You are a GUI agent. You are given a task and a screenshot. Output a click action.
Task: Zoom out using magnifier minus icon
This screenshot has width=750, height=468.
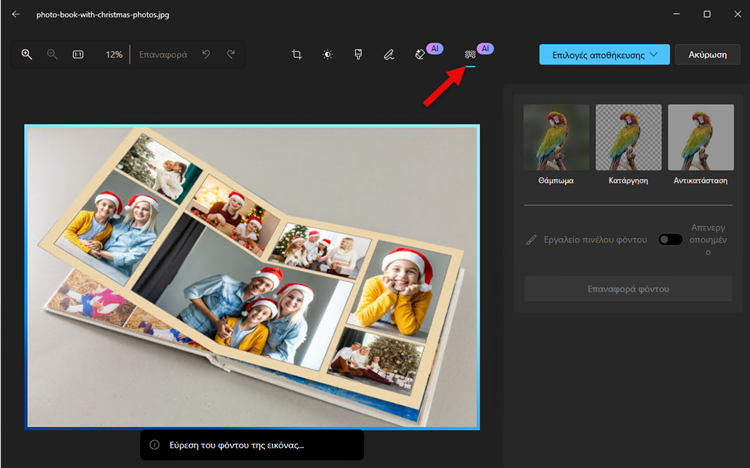[52, 54]
